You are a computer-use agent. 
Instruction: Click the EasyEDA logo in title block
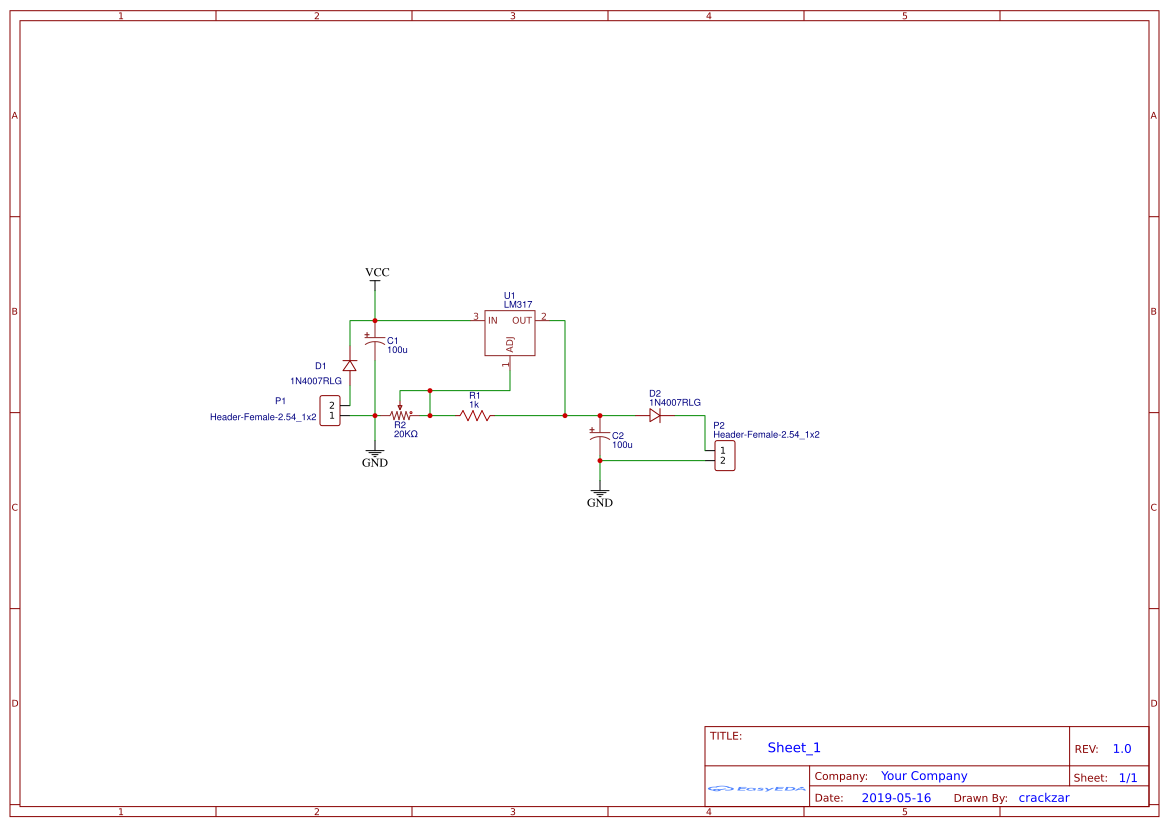[x=755, y=789]
